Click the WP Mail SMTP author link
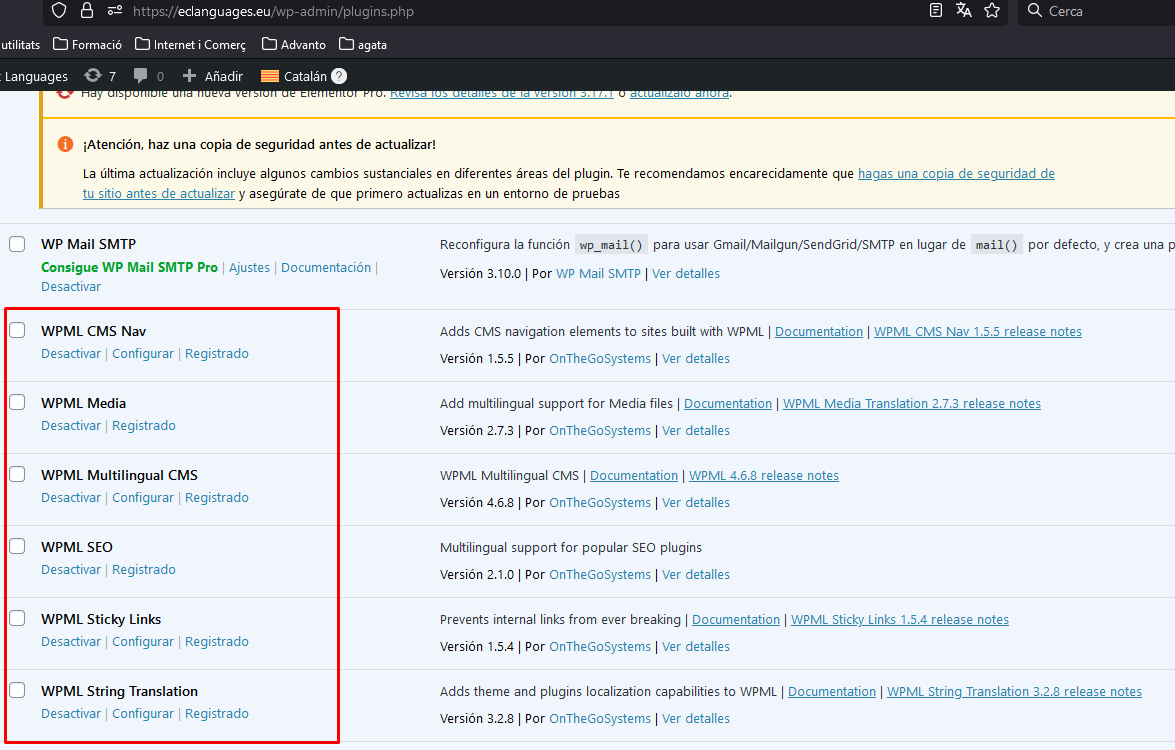The width and height of the screenshot is (1175, 750). (x=598, y=273)
